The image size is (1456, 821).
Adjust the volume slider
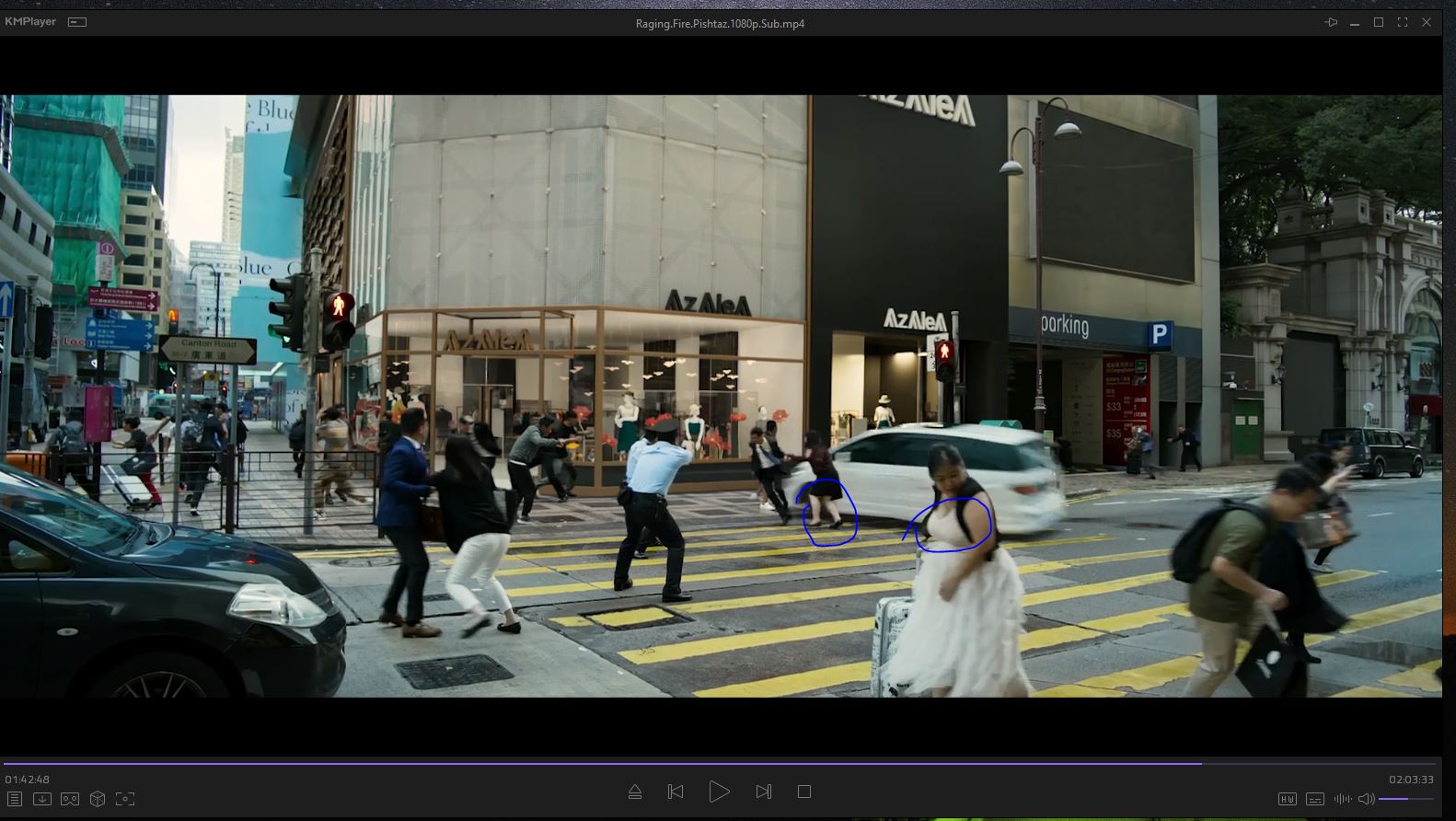pyautogui.click(x=1406, y=799)
